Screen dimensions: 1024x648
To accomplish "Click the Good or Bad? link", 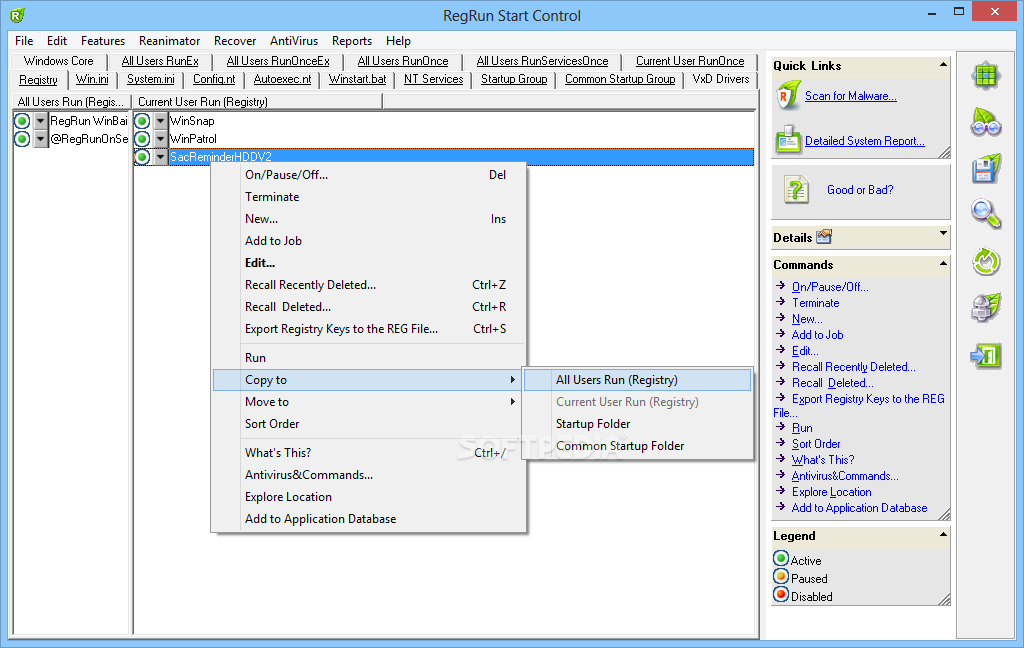I will (860, 190).
